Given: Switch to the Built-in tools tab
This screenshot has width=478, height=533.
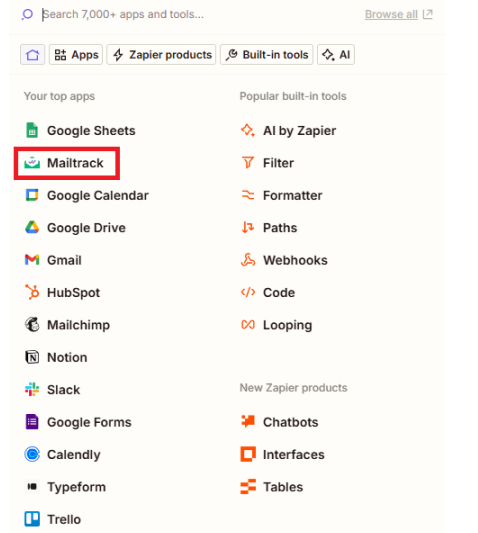Looking at the screenshot, I should [267, 54].
